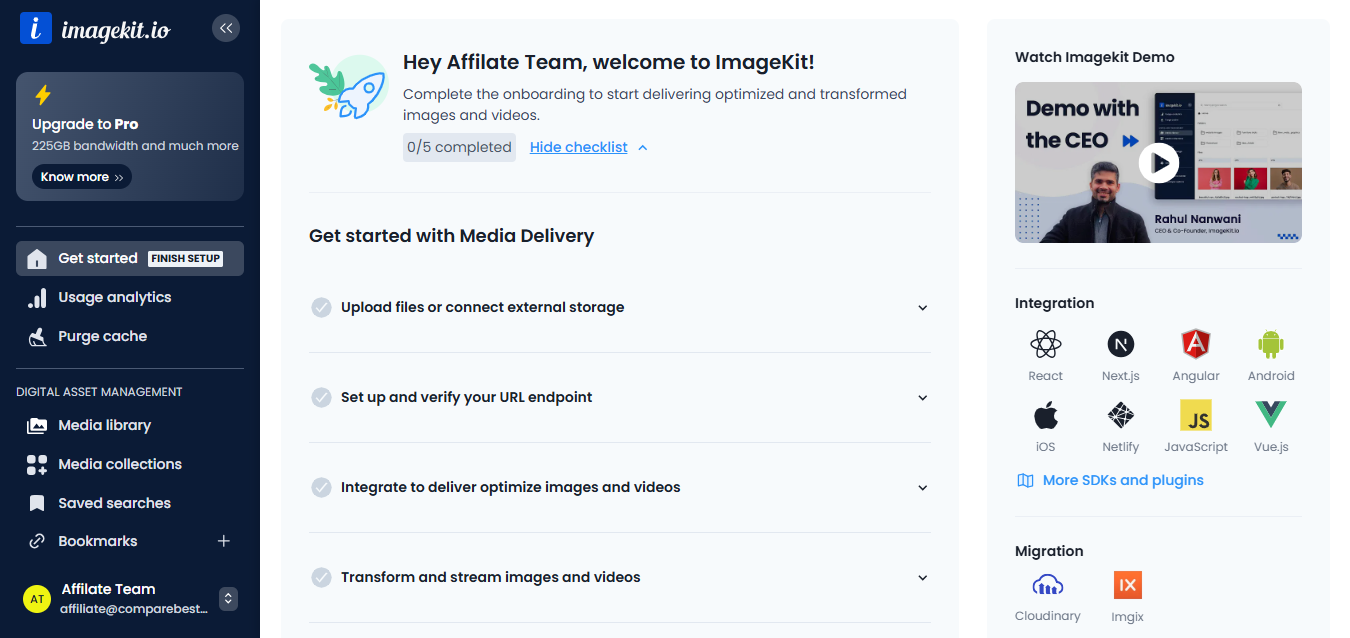Click the Integrate step check circle
Screen dimensions: 1350x638
coord(321,487)
